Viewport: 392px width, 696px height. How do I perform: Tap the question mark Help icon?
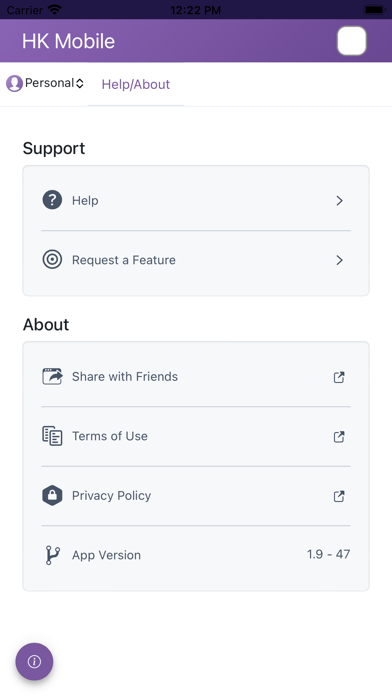pyautogui.click(x=52, y=200)
